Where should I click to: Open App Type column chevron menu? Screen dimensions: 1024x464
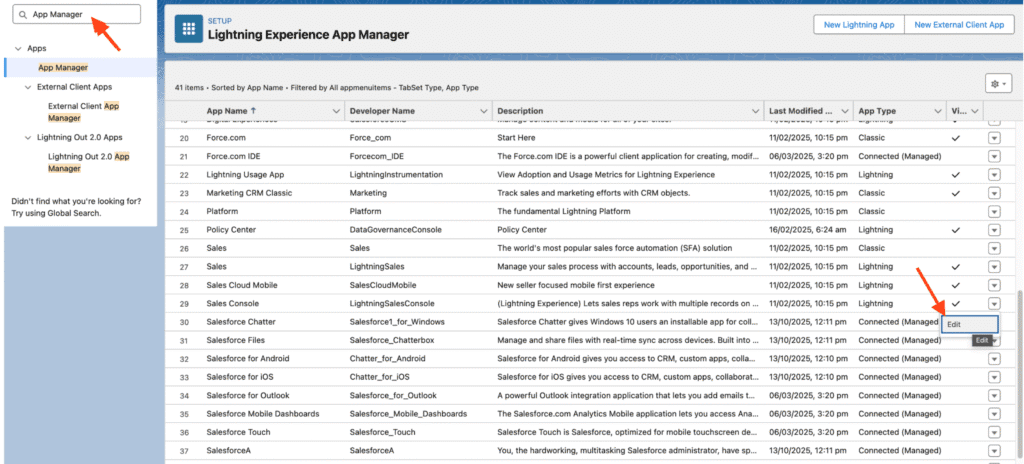[937, 111]
